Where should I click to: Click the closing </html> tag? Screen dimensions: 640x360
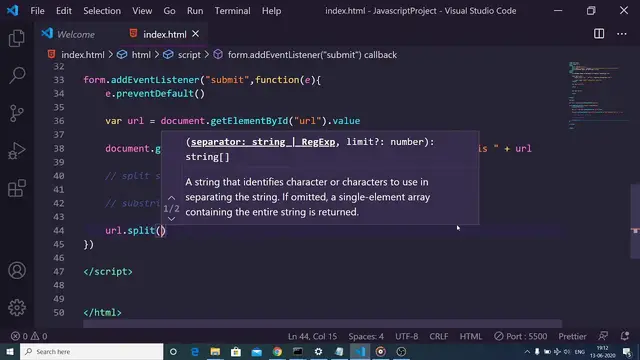point(102,313)
